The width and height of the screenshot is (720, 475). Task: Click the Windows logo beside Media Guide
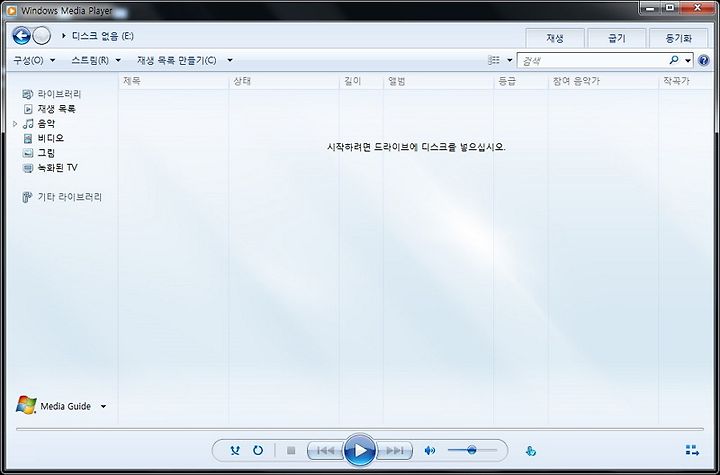[26, 405]
